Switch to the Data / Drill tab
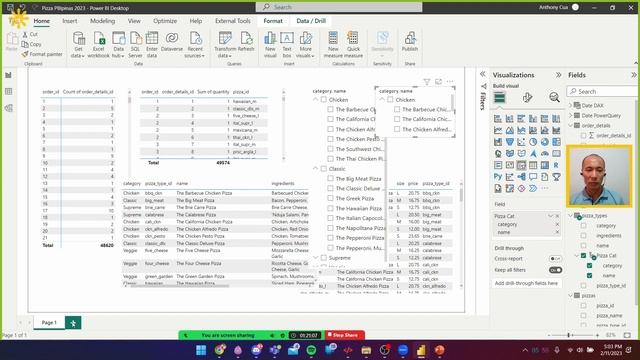The height and width of the screenshot is (360, 640). [311, 21]
